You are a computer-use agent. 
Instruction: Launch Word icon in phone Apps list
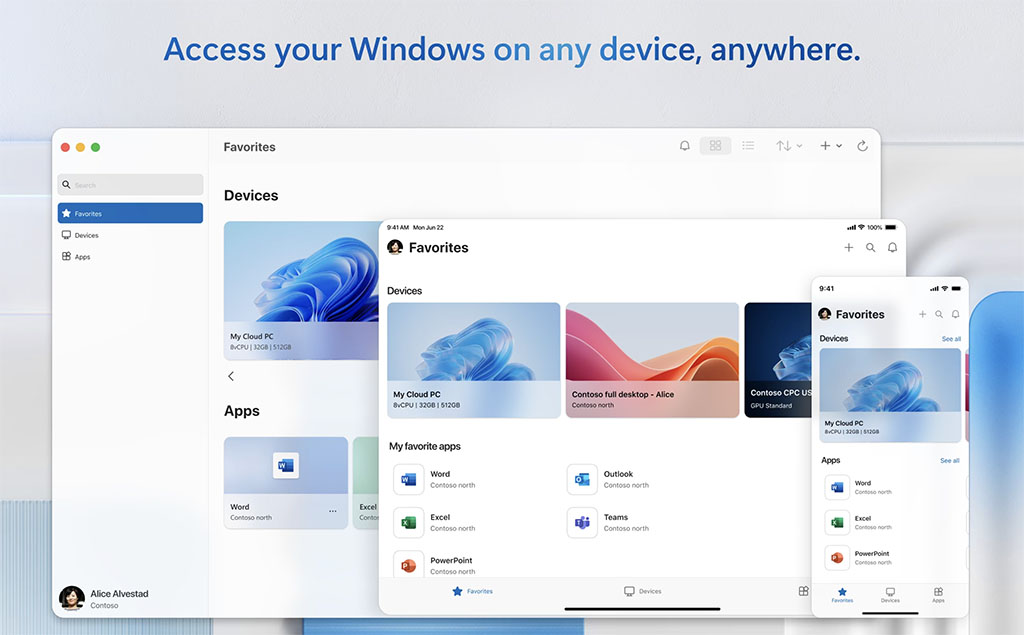click(837, 487)
